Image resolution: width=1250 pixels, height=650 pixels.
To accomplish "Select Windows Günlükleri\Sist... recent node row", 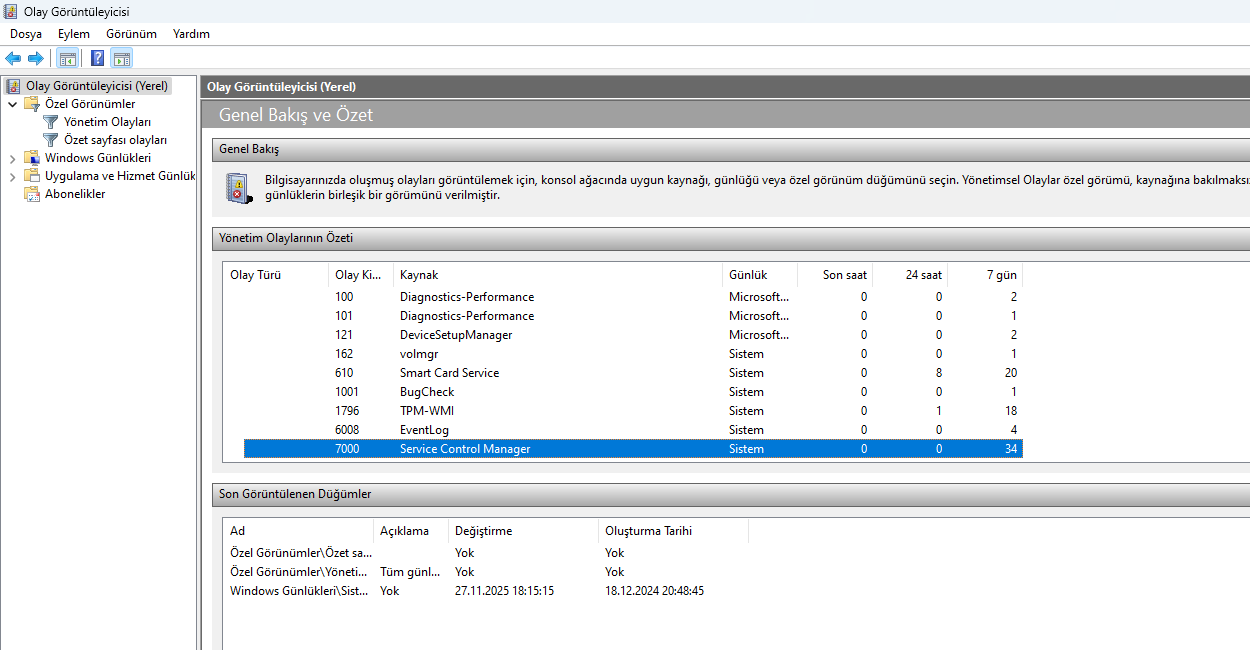I will 488,591.
